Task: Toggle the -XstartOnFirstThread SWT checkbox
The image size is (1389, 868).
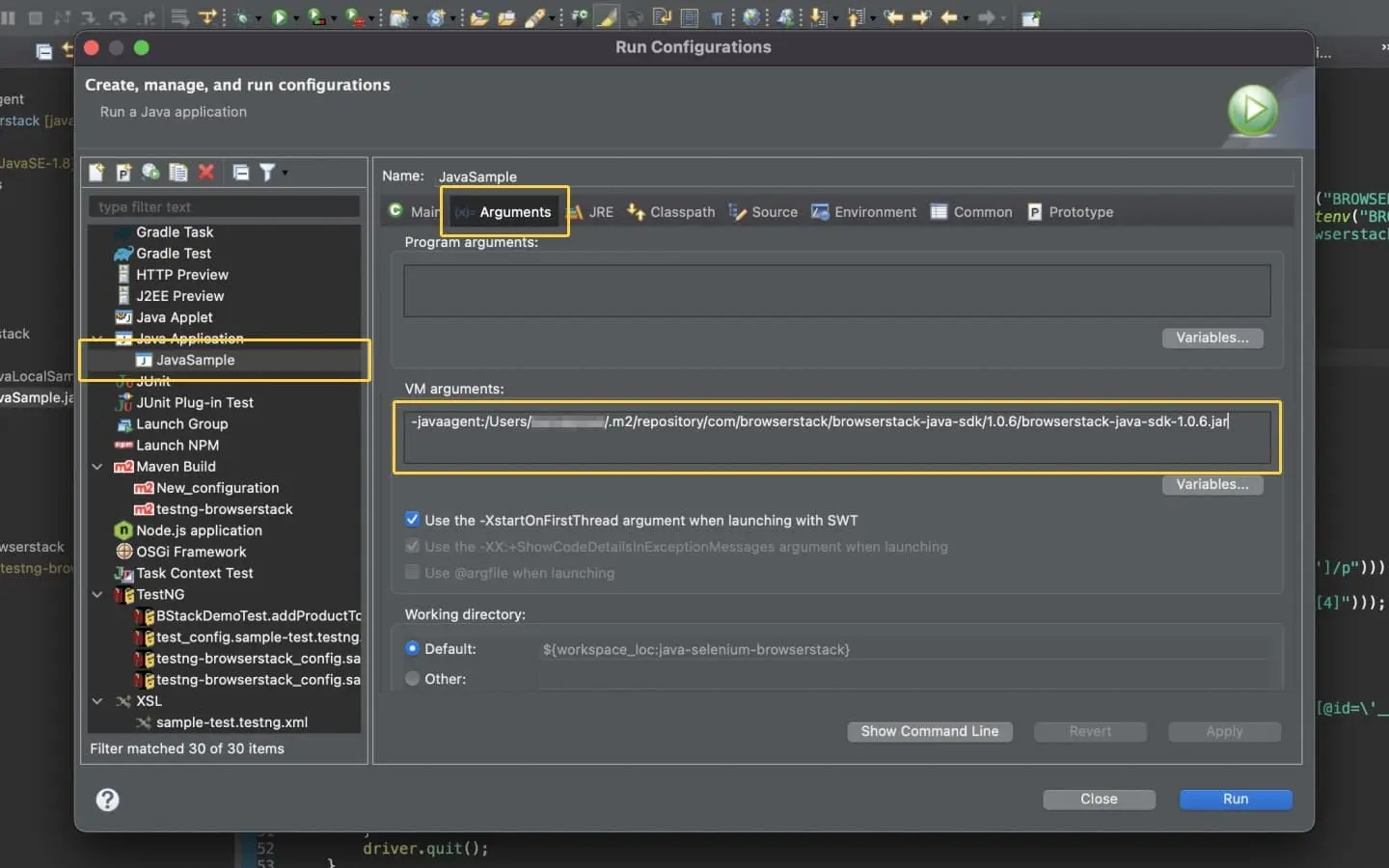Action: [413, 520]
